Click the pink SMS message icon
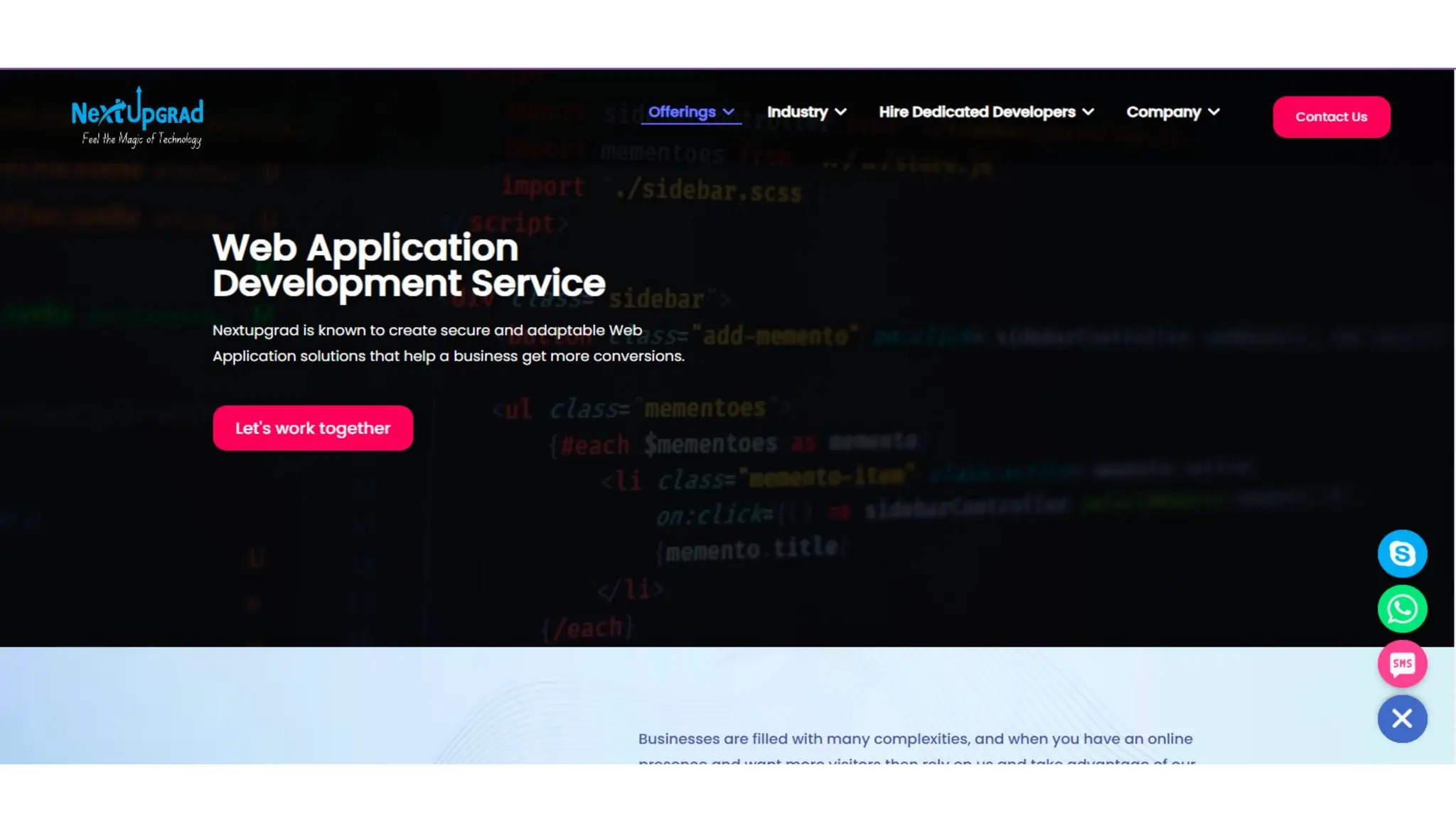1456x819 pixels. (x=1402, y=664)
